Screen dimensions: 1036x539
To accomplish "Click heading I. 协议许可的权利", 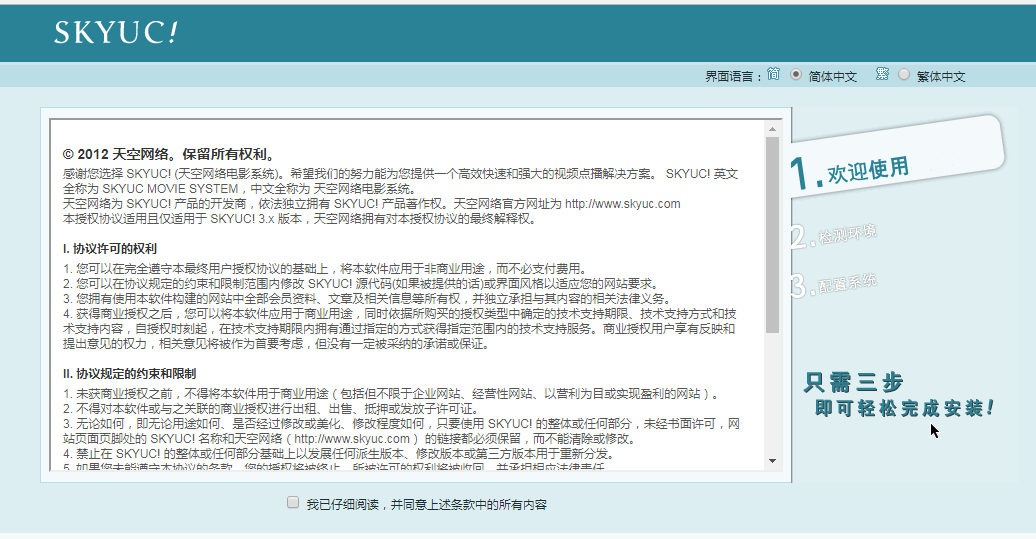I will (110, 249).
